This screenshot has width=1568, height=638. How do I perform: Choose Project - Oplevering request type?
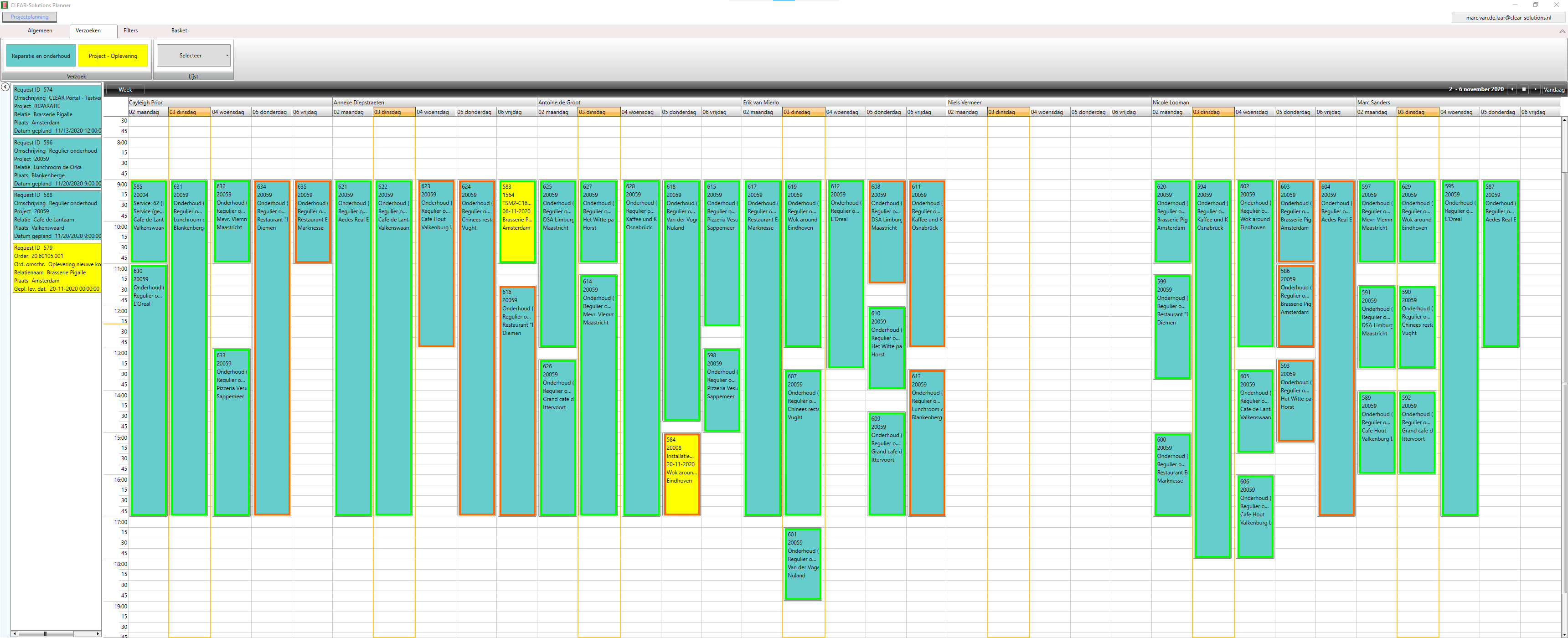[x=113, y=56]
